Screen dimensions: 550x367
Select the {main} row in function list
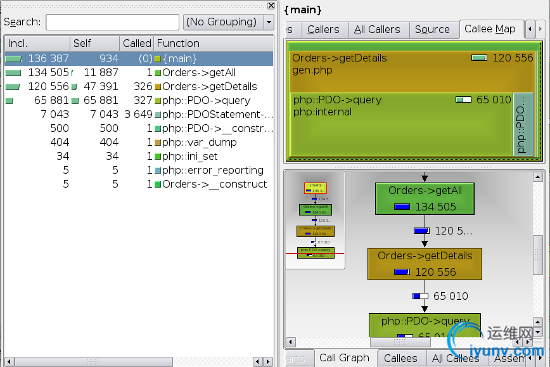(139, 58)
